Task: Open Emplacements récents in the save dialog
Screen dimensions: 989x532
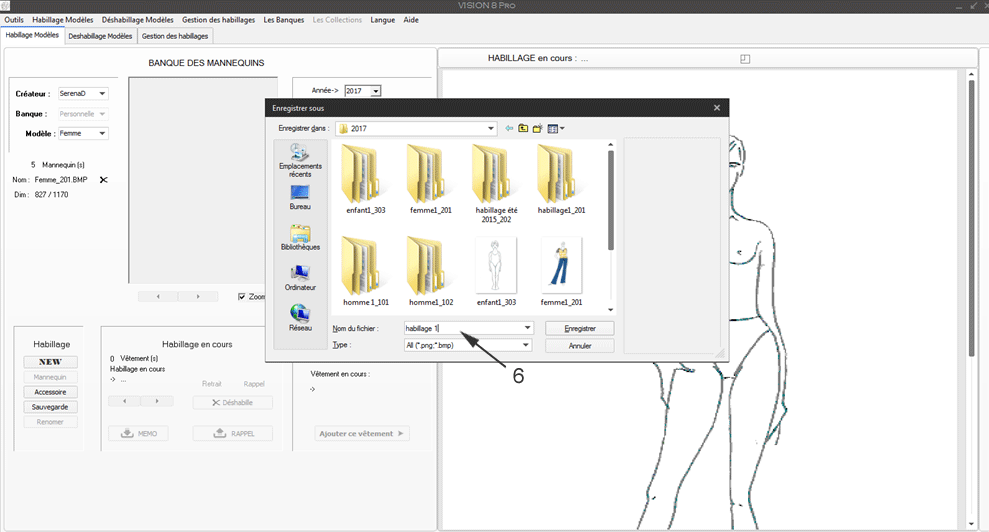Action: [x=300, y=159]
